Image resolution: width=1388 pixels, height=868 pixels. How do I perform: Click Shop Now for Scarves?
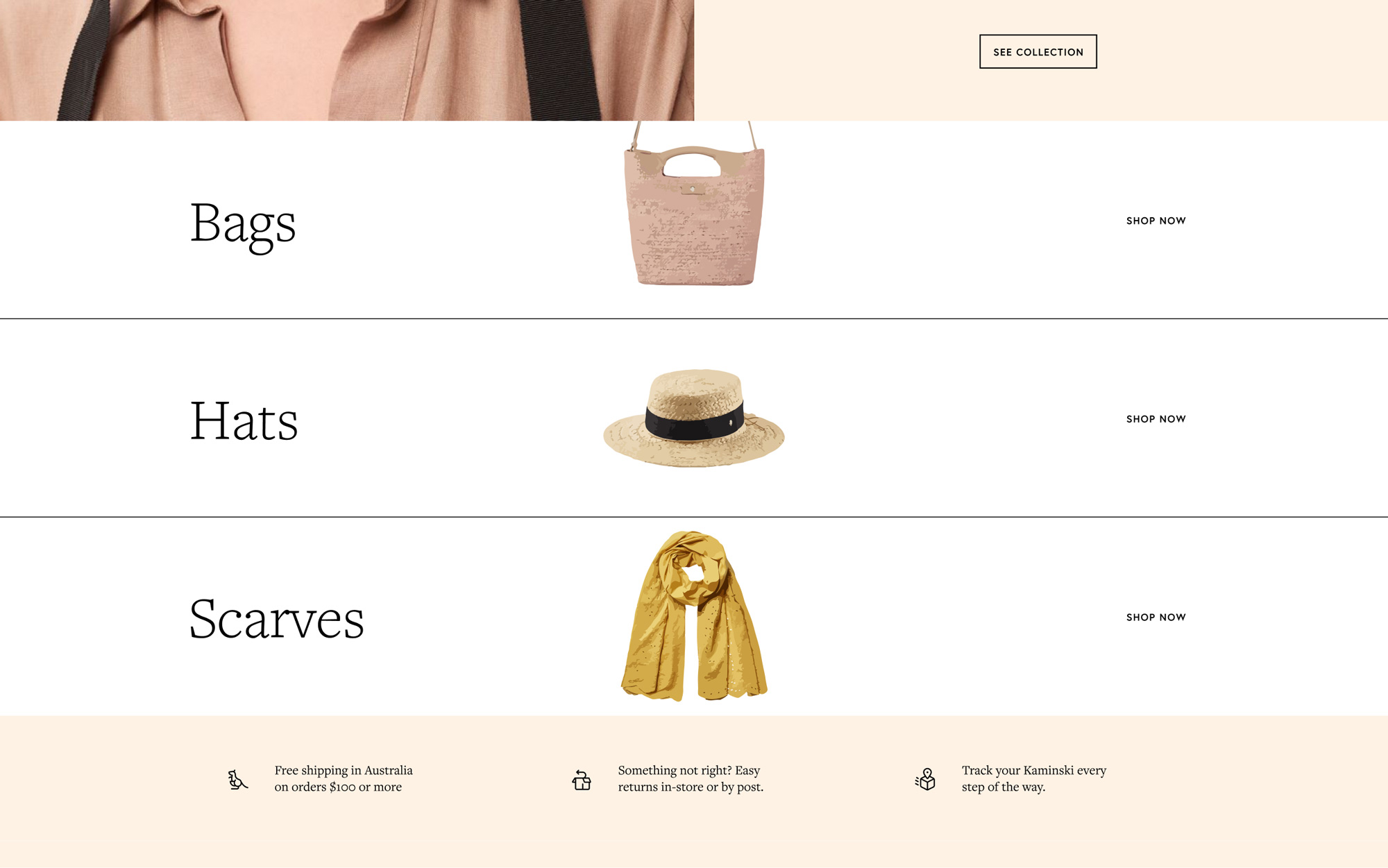coord(1156,618)
